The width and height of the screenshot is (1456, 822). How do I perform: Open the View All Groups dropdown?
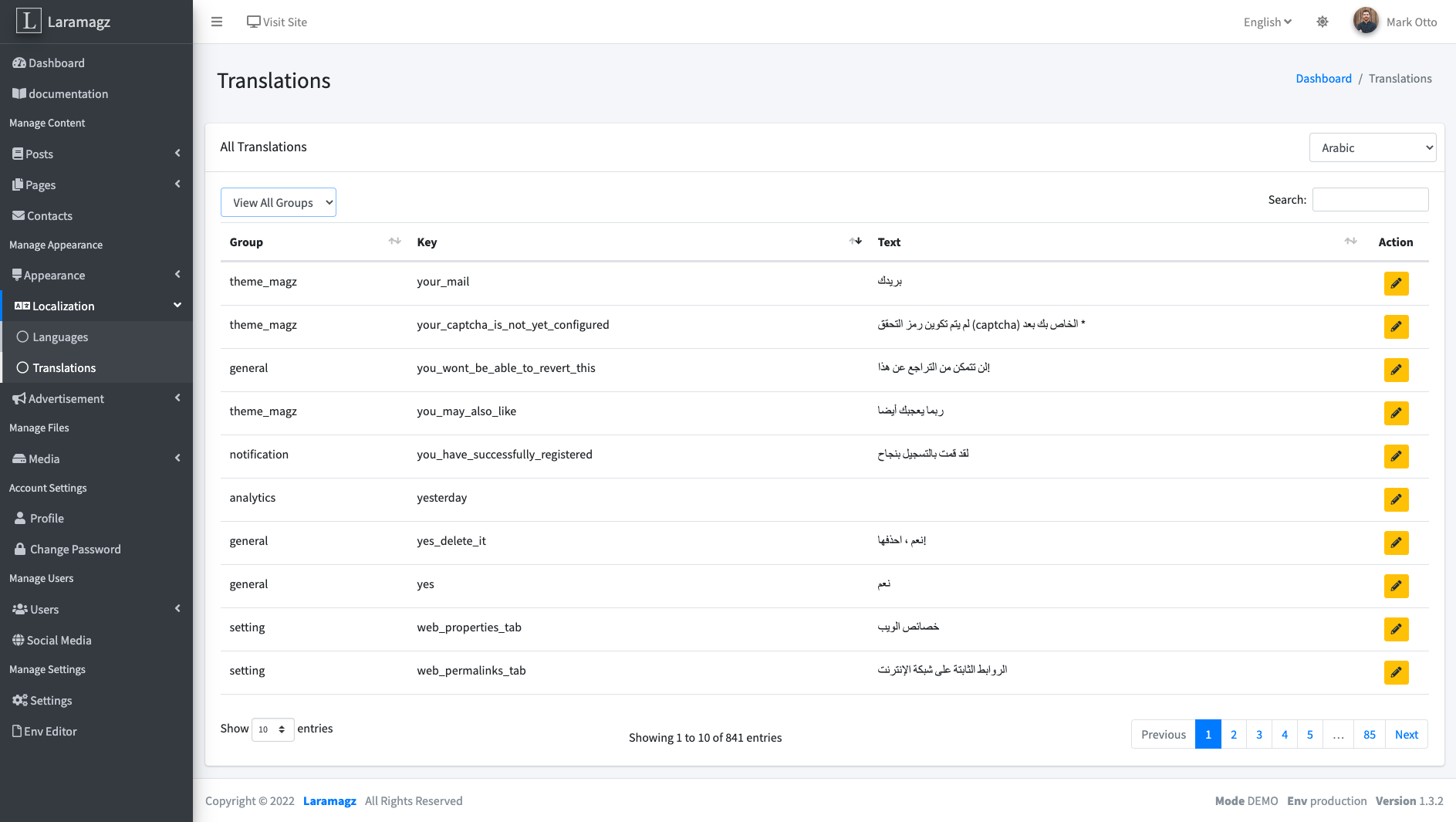pyautogui.click(x=278, y=201)
